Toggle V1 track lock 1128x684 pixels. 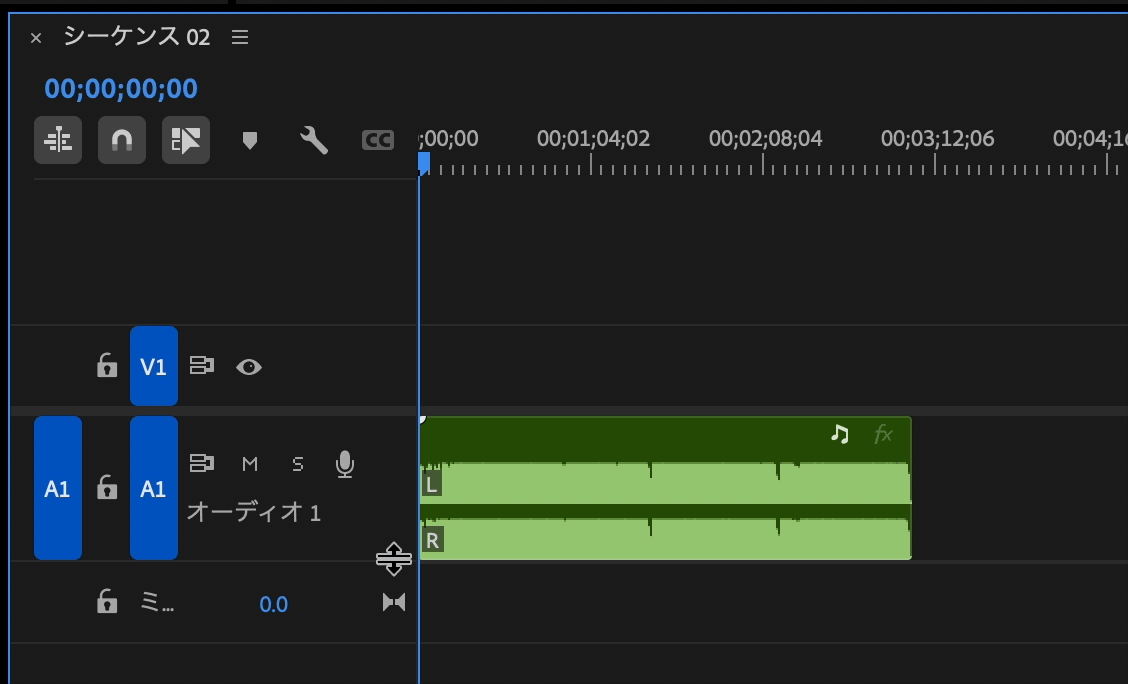106,365
